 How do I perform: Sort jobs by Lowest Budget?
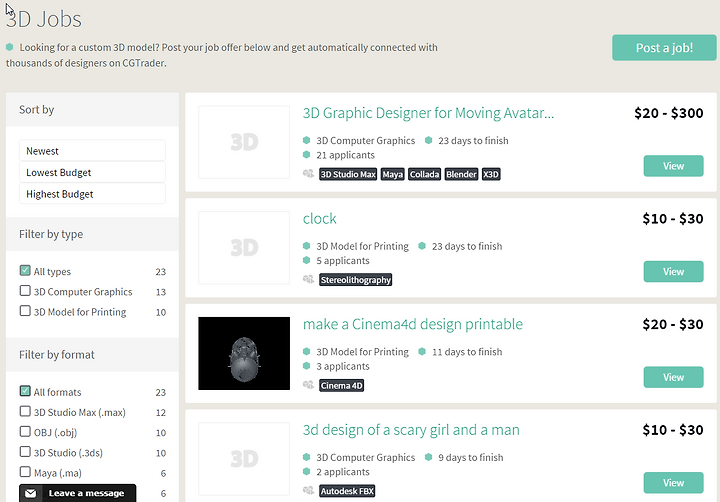click(x=92, y=172)
